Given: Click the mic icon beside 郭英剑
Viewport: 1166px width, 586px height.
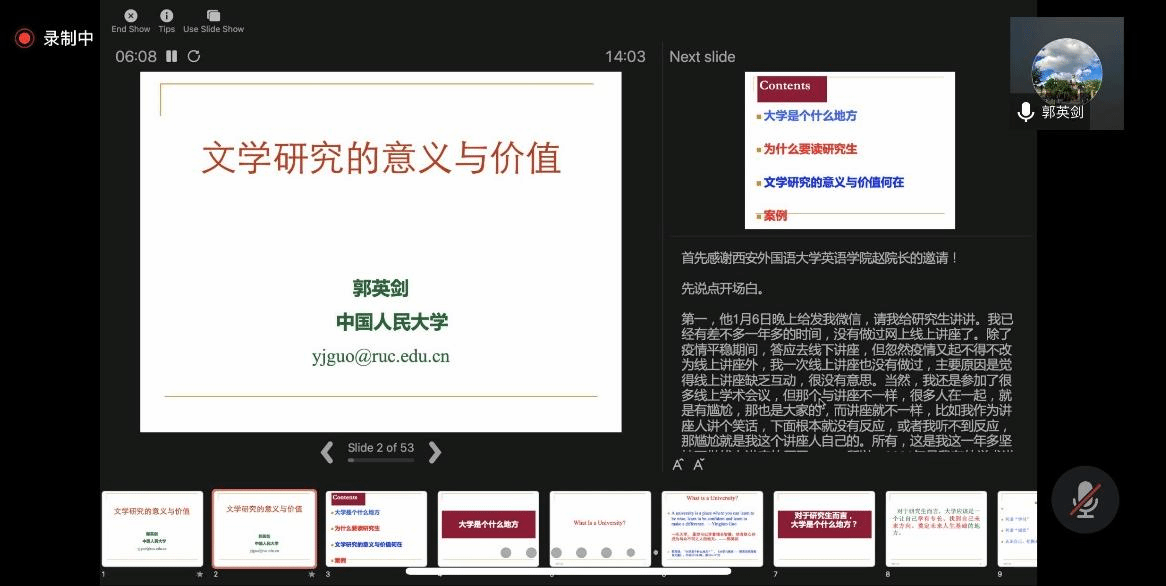Looking at the screenshot, I should 1025,112.
